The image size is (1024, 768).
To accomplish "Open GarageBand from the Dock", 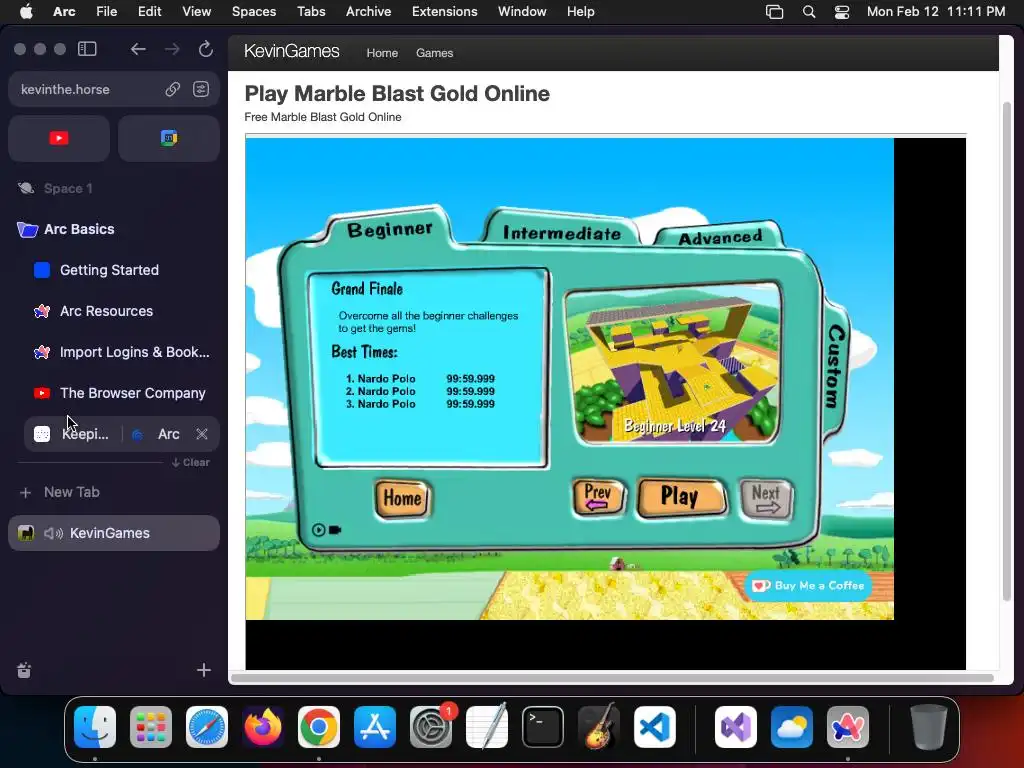I will [599, 727].
